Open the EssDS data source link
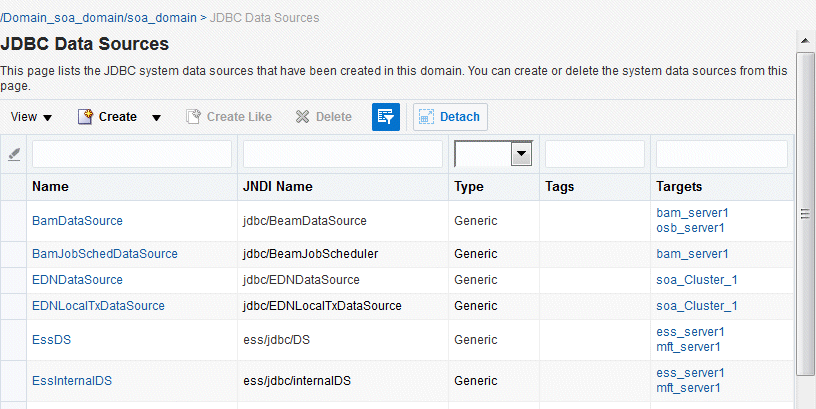Screen dimensions: 816x409 [52, 340]
